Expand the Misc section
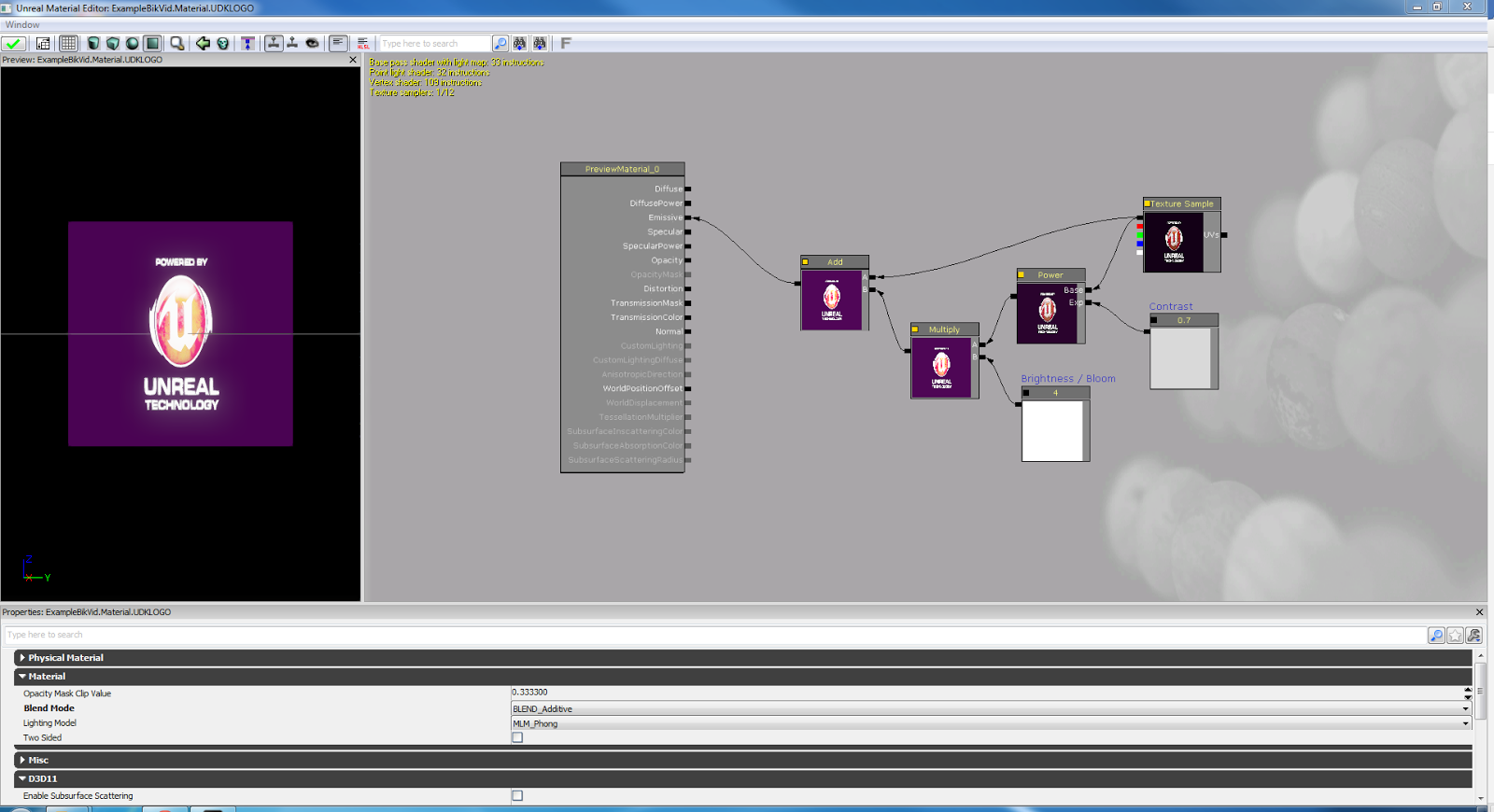Viewport: 1494px width, 812px height. pyautogui.click(x=22, y=761)
